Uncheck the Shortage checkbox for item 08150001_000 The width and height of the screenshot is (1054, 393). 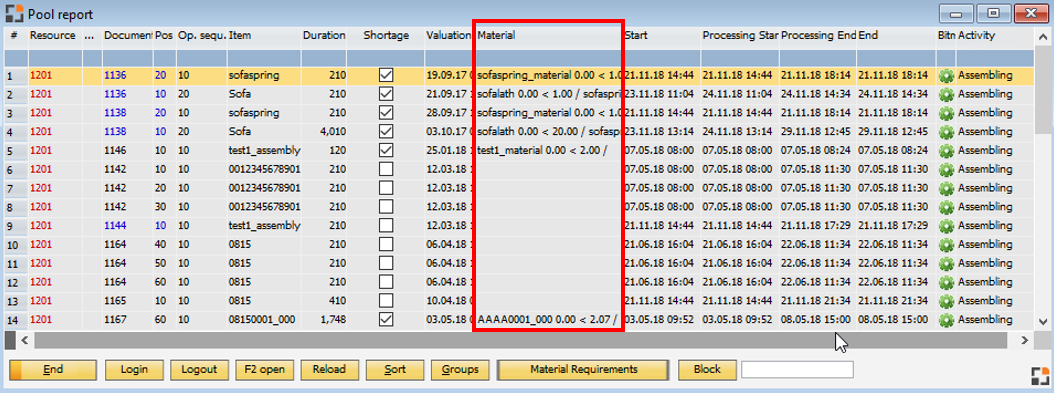pyautogui.click(x=386, y=320)
